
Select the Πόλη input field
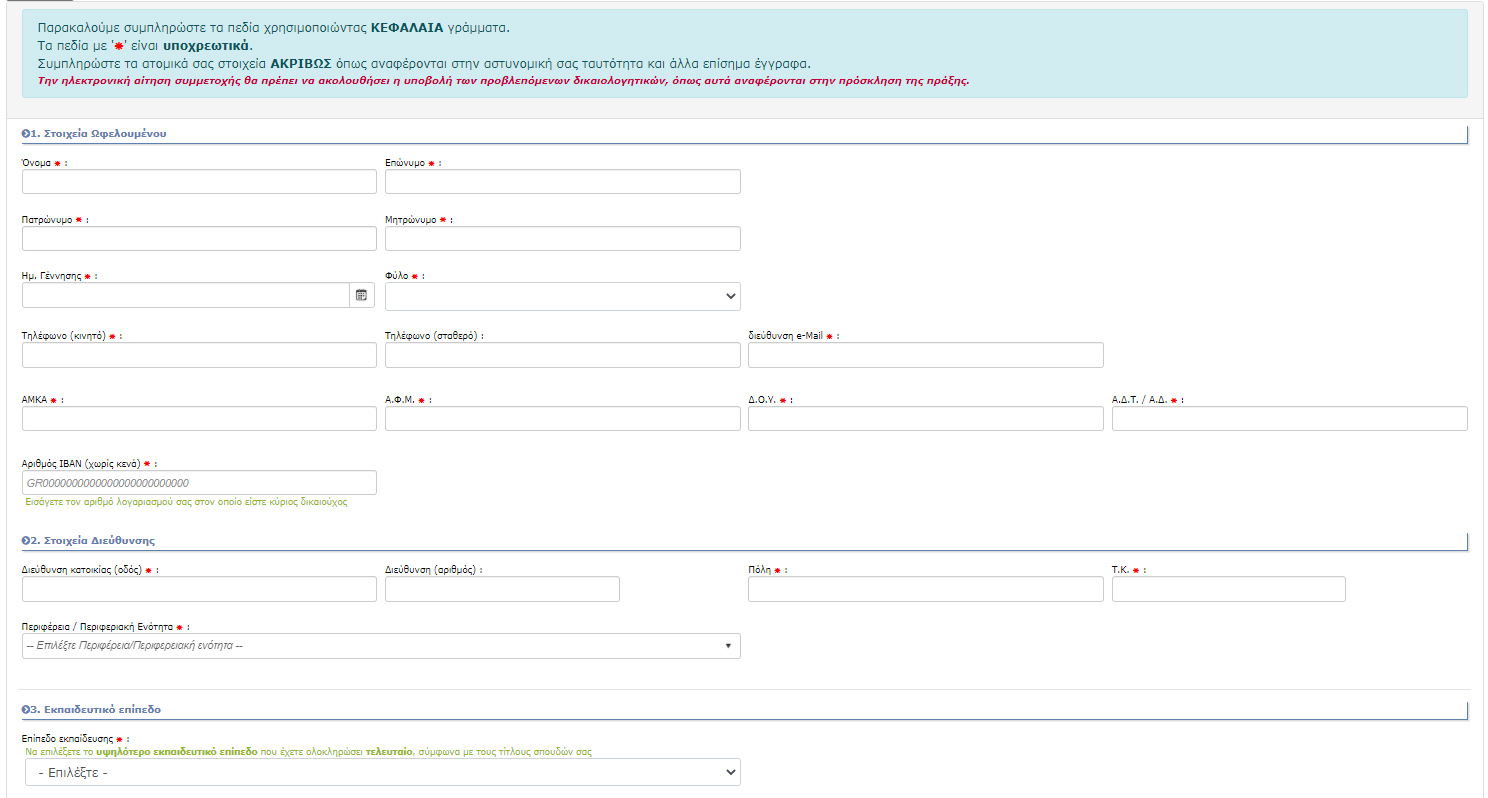pyautogui.click(x=925, y=589)
